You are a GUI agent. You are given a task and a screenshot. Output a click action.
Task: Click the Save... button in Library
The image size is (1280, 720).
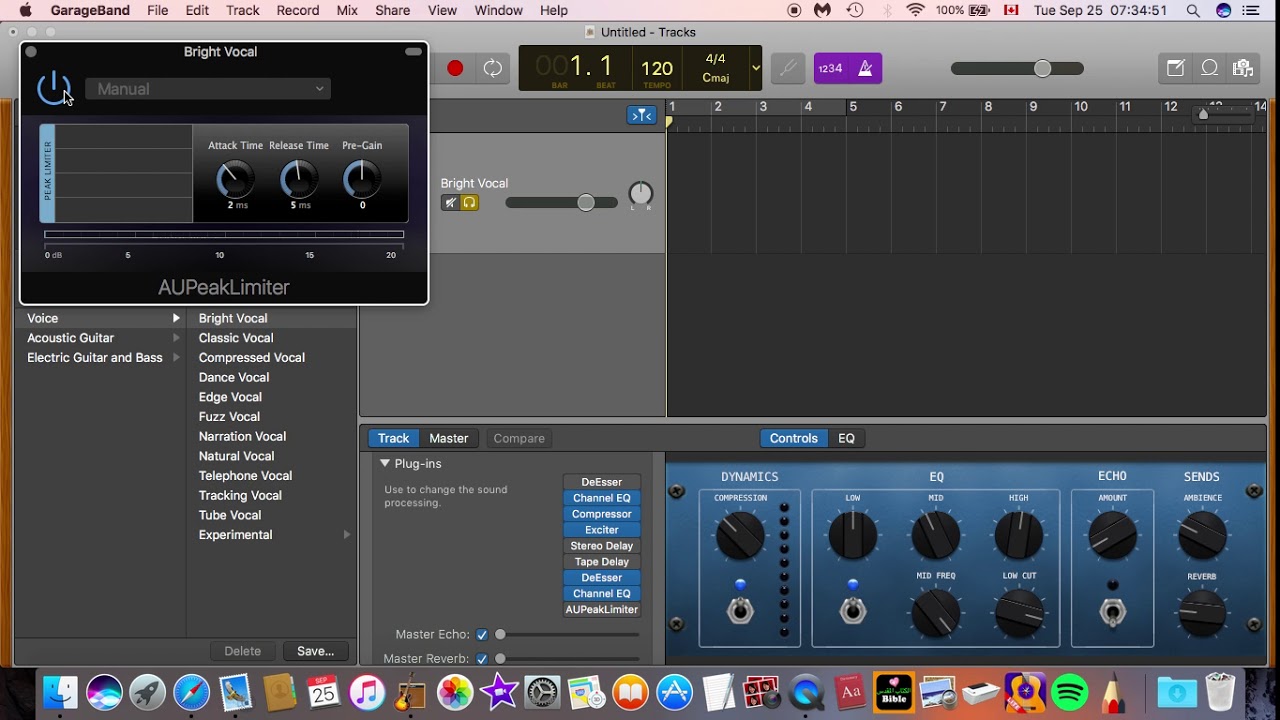pos(315,651)
